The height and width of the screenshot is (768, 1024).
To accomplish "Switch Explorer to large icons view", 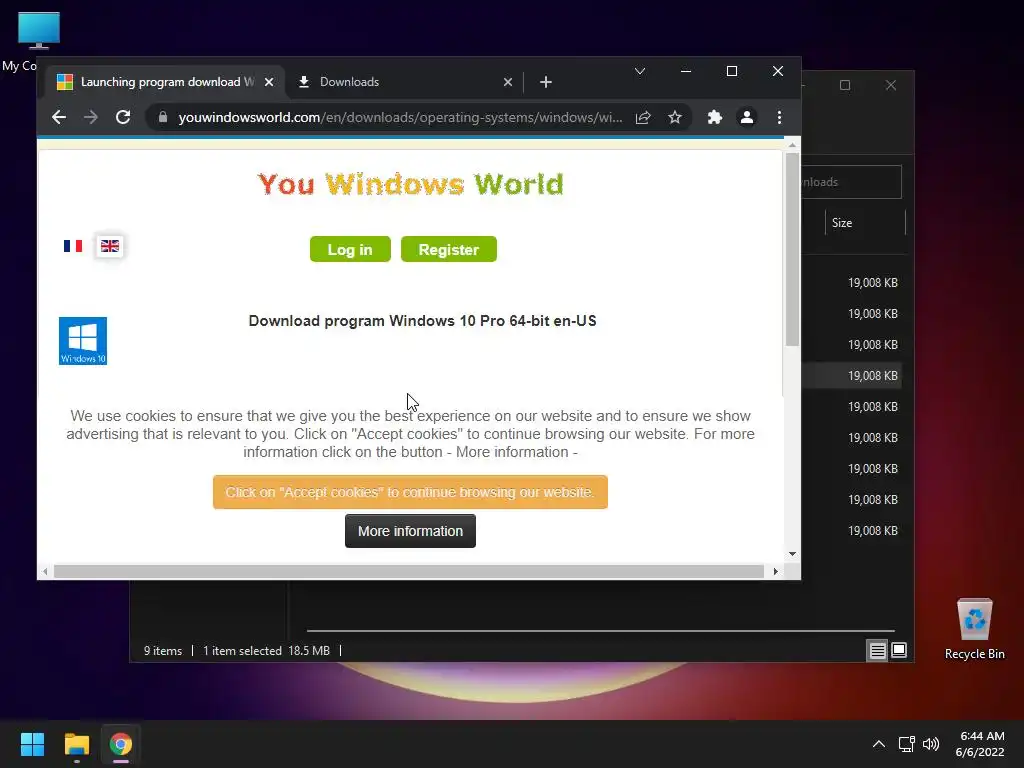I will click(899, 650).
